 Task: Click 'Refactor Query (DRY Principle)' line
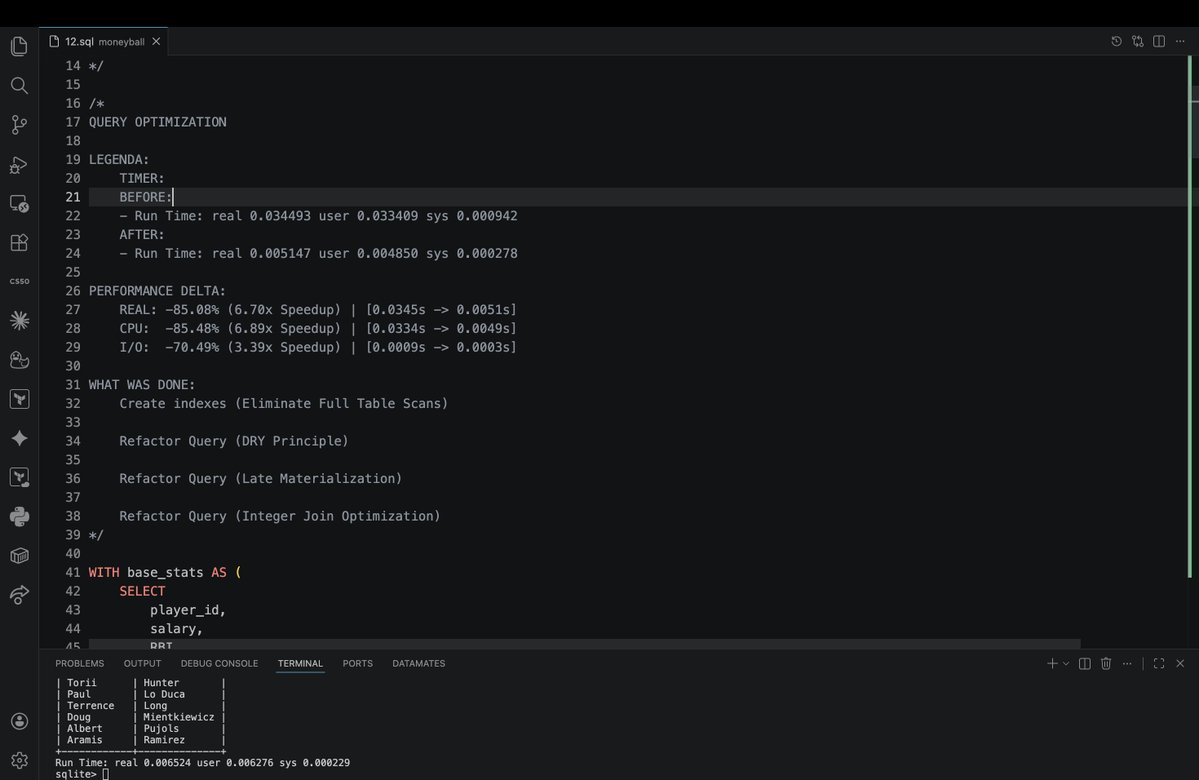pos(234,440)
